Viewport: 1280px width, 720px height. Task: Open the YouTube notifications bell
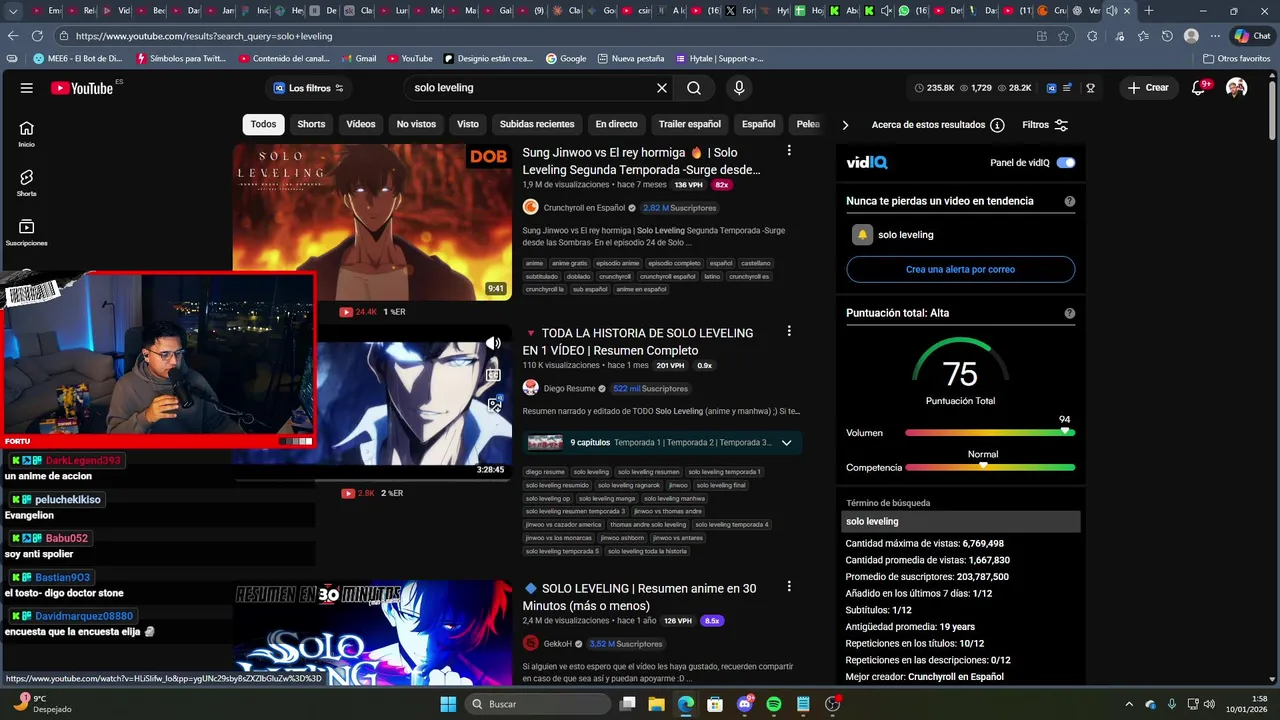coord(1198,88)
